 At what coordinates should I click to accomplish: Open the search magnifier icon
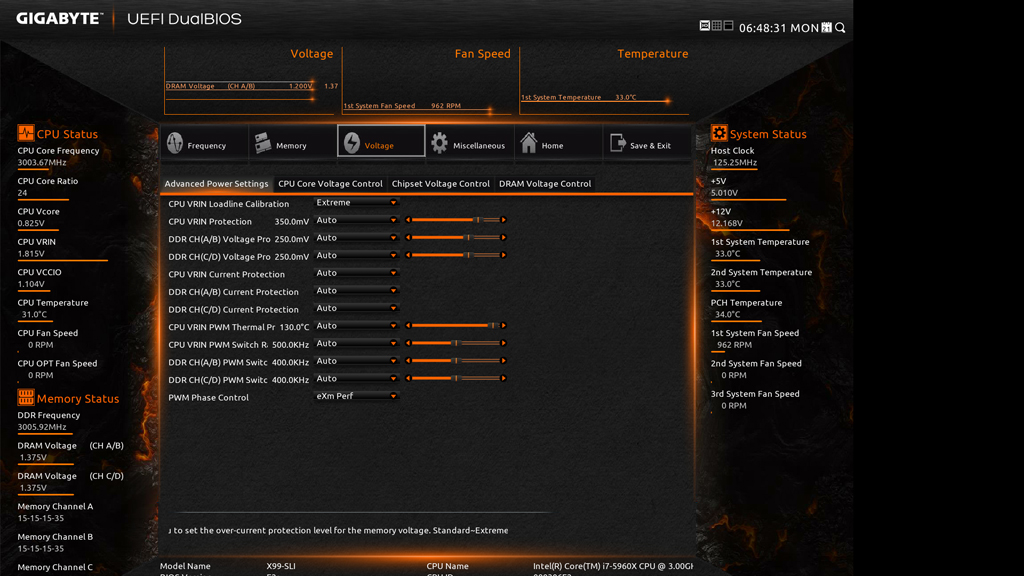point(840,28)
